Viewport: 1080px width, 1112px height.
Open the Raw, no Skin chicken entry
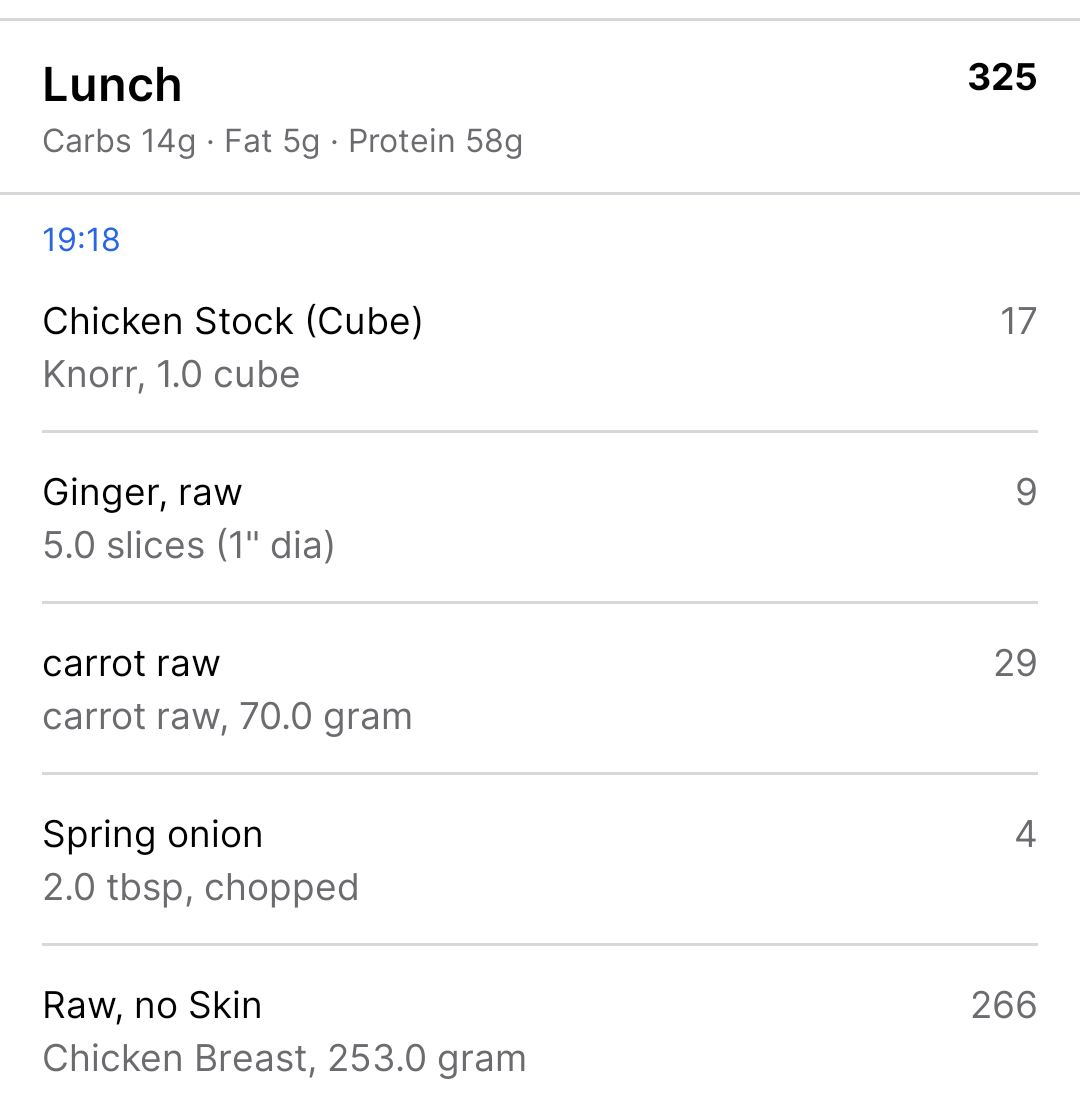tap(540, 1030)
